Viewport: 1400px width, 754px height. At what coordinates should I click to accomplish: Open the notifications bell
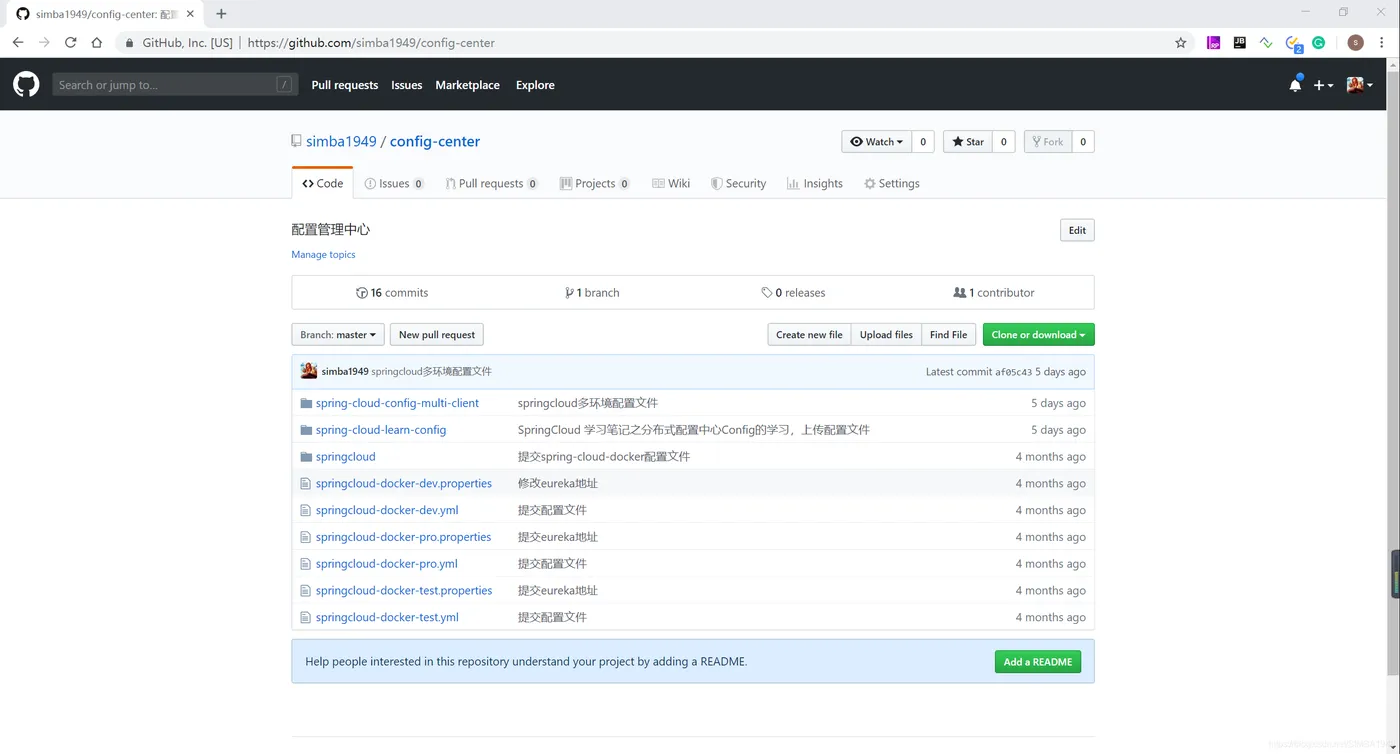[1295, 85]
